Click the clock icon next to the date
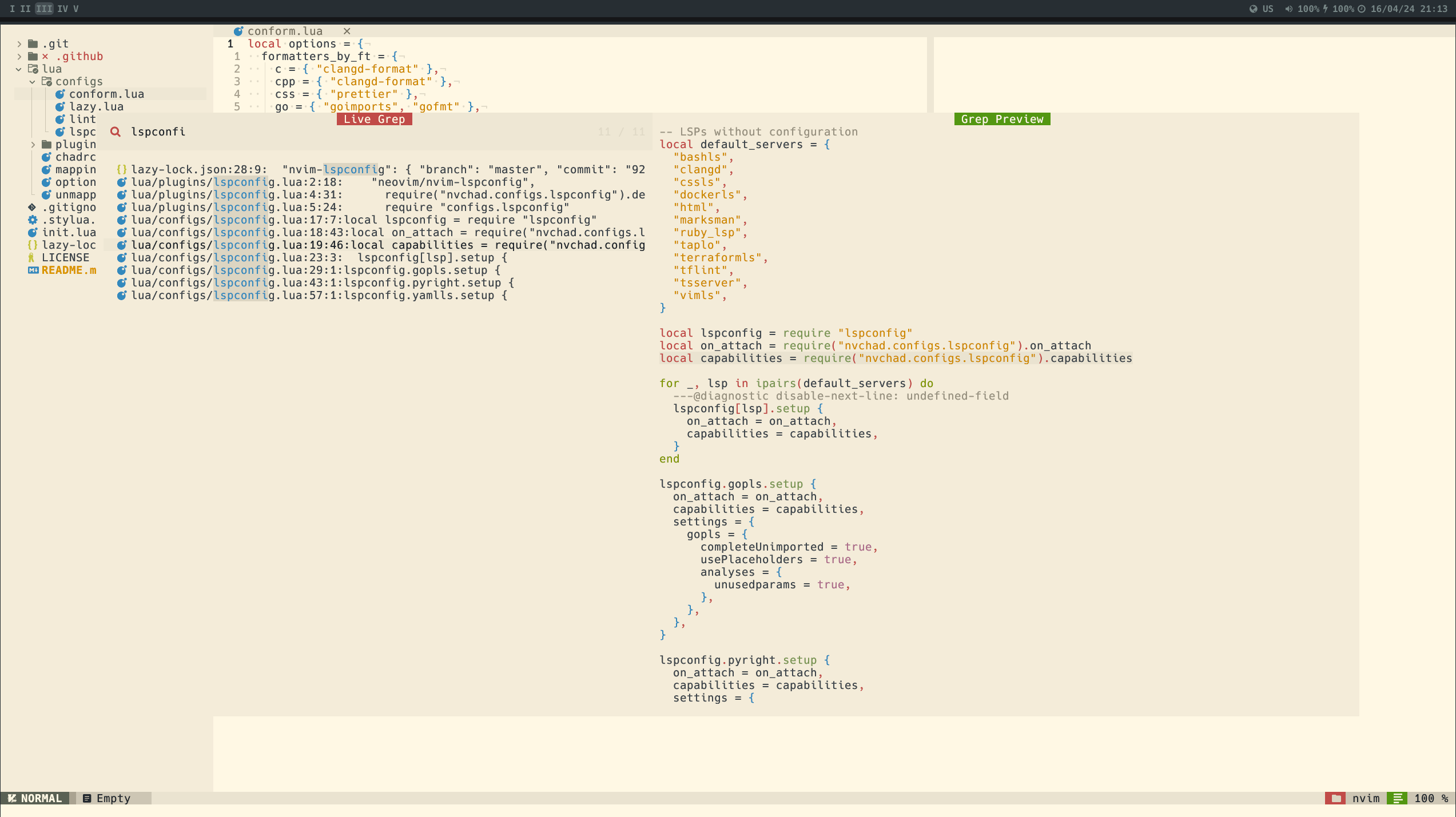1456x817 pixels. click(1362, 9)
